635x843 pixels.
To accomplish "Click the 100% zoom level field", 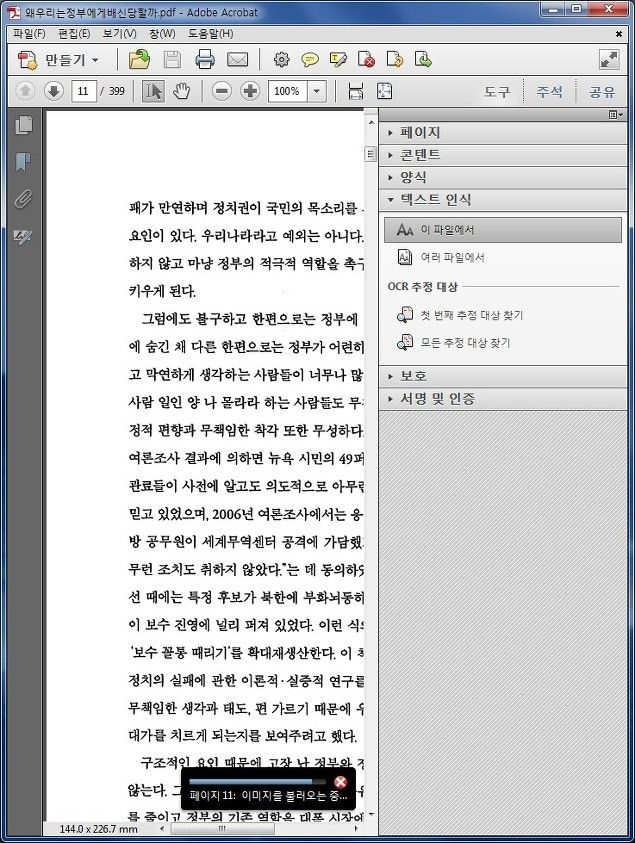I will [x=288, y=91].
